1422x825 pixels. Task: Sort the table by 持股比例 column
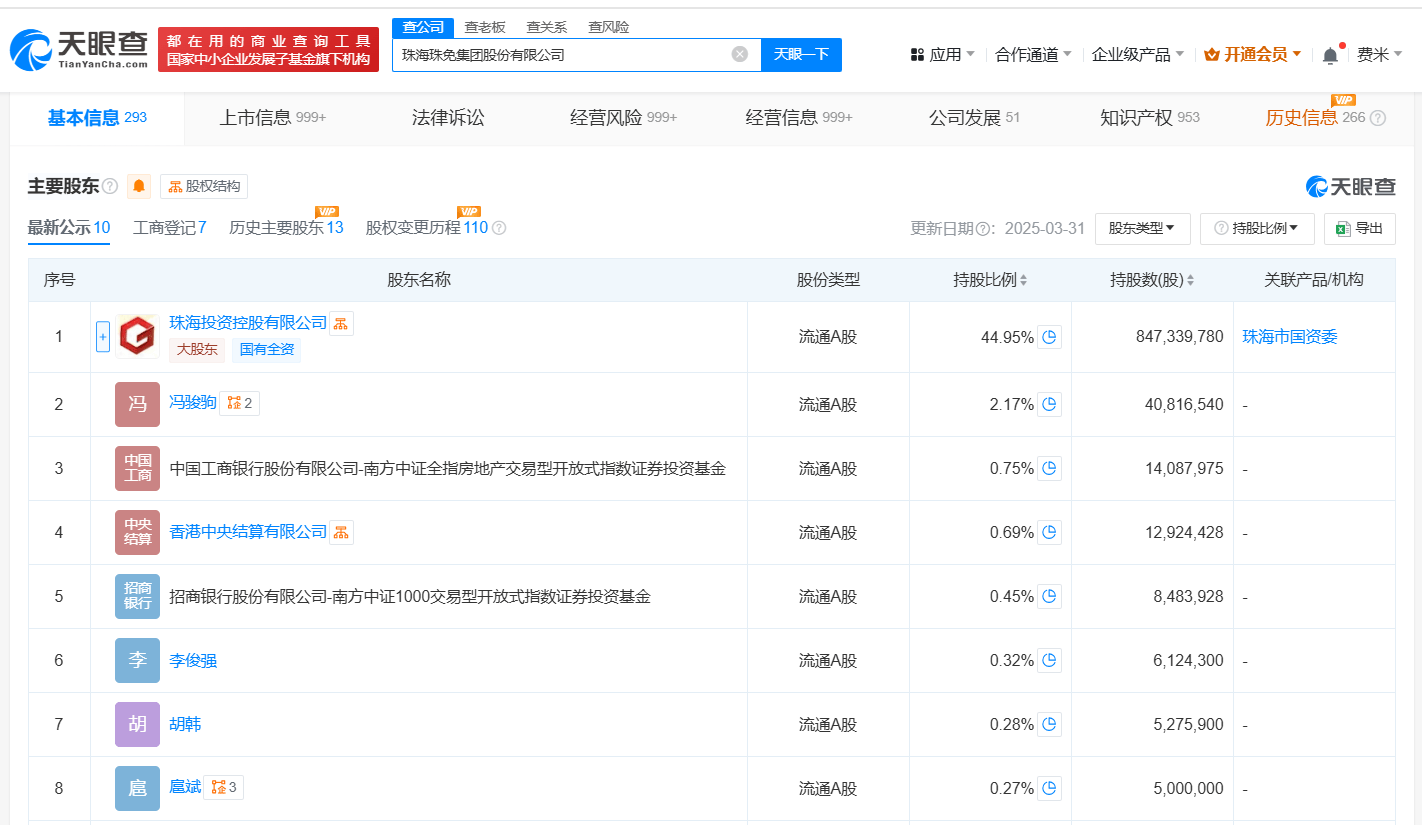pos(990,280)
